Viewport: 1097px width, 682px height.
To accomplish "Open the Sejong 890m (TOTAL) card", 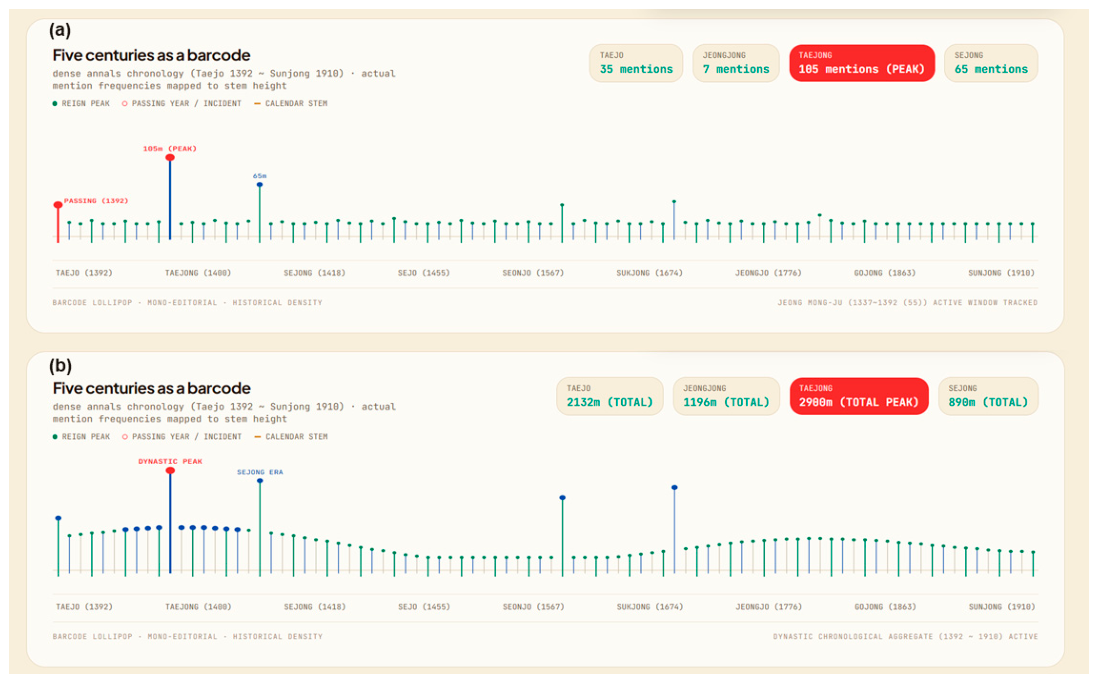I will (x=988, y=396).
